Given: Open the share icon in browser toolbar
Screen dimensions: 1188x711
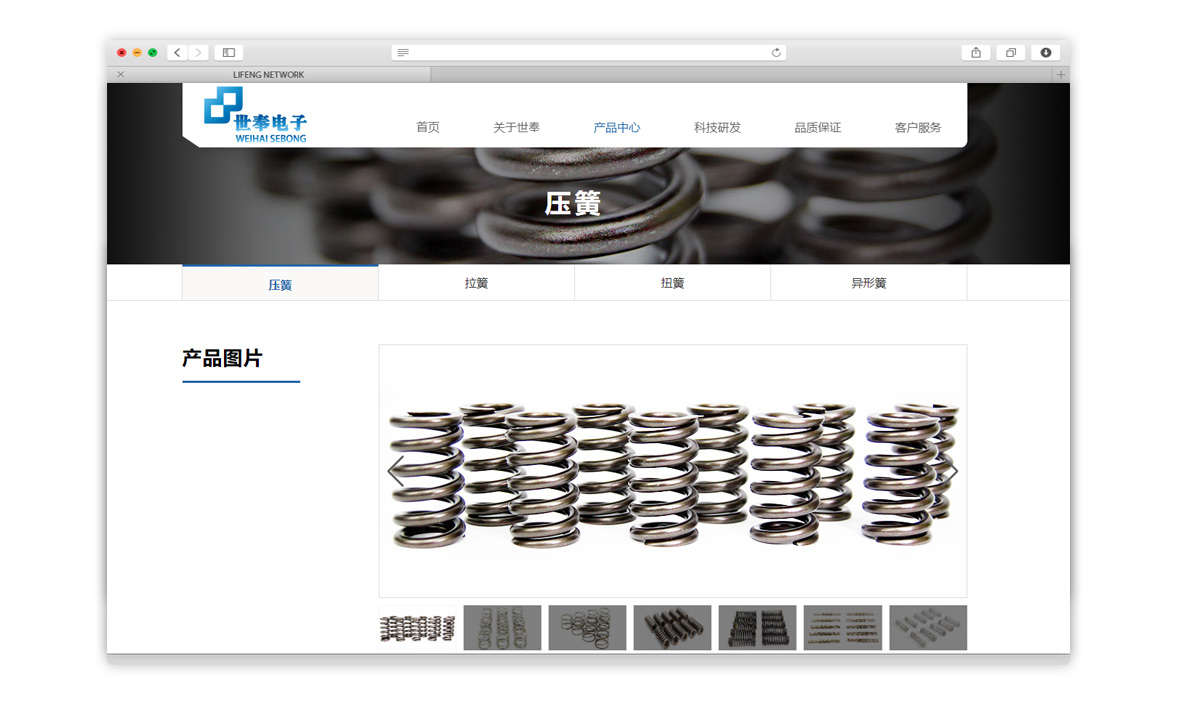Looking at the screenshot, I should coord(976,52).
